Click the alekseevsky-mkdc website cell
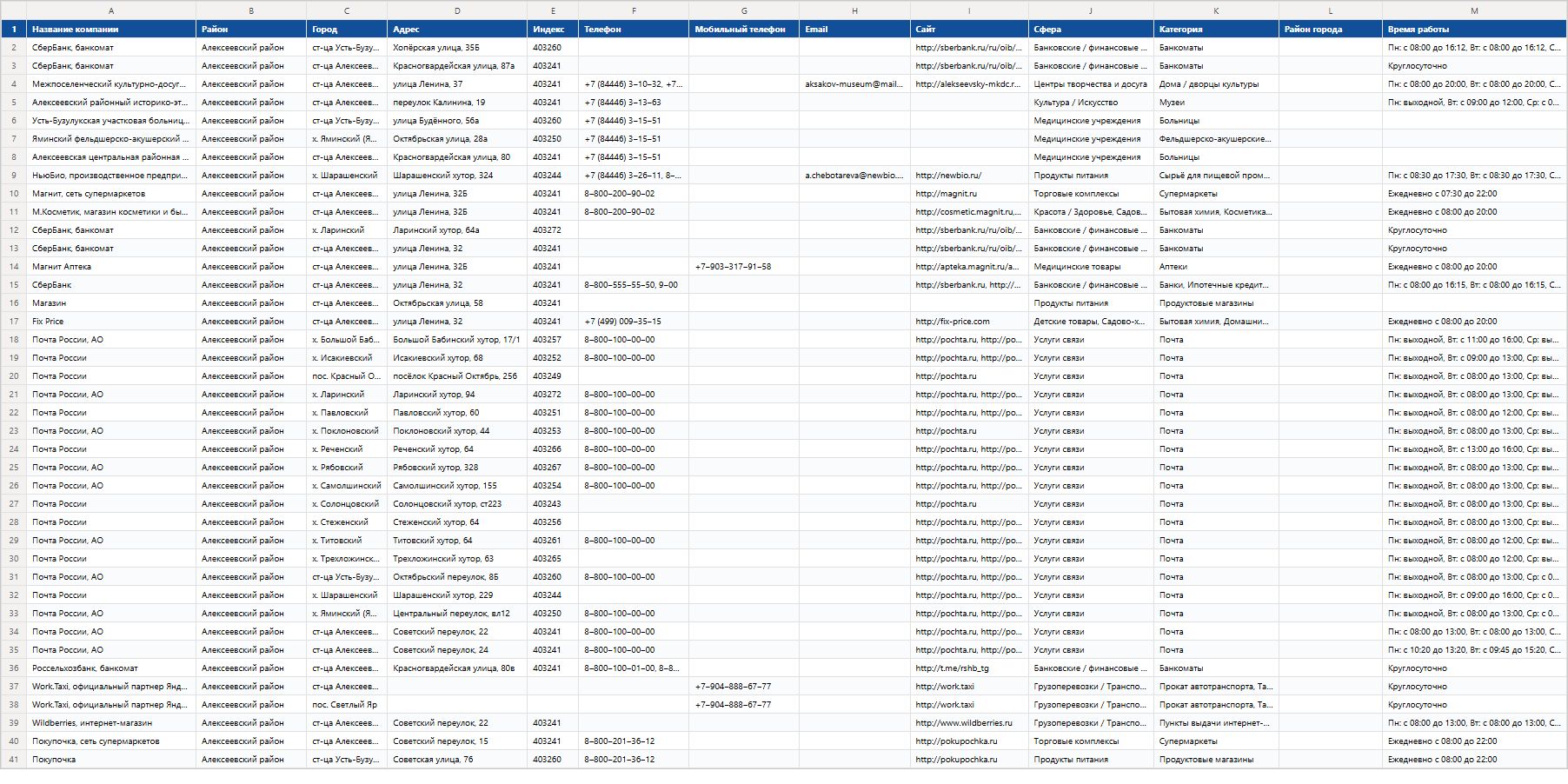1568x784 pixels. [x=969, y=84]
